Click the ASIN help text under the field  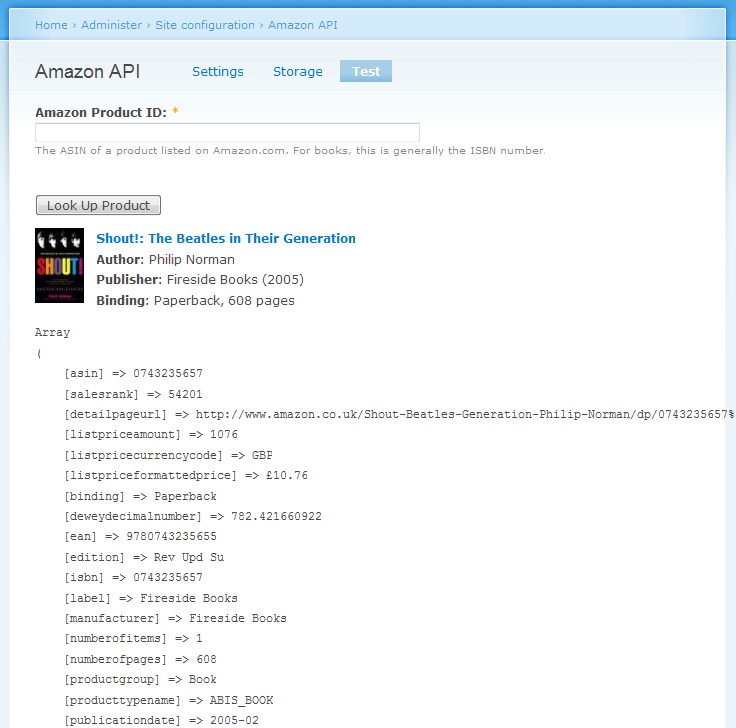click(290, 151)
